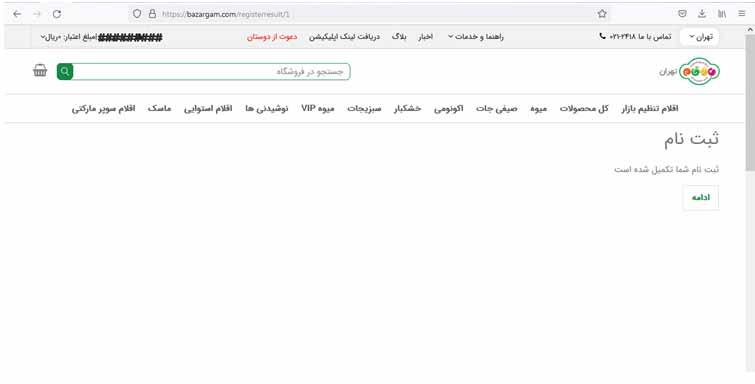Open the shopping basket icon
This screenshot has width=755, height=384.
tap(40, 70)
